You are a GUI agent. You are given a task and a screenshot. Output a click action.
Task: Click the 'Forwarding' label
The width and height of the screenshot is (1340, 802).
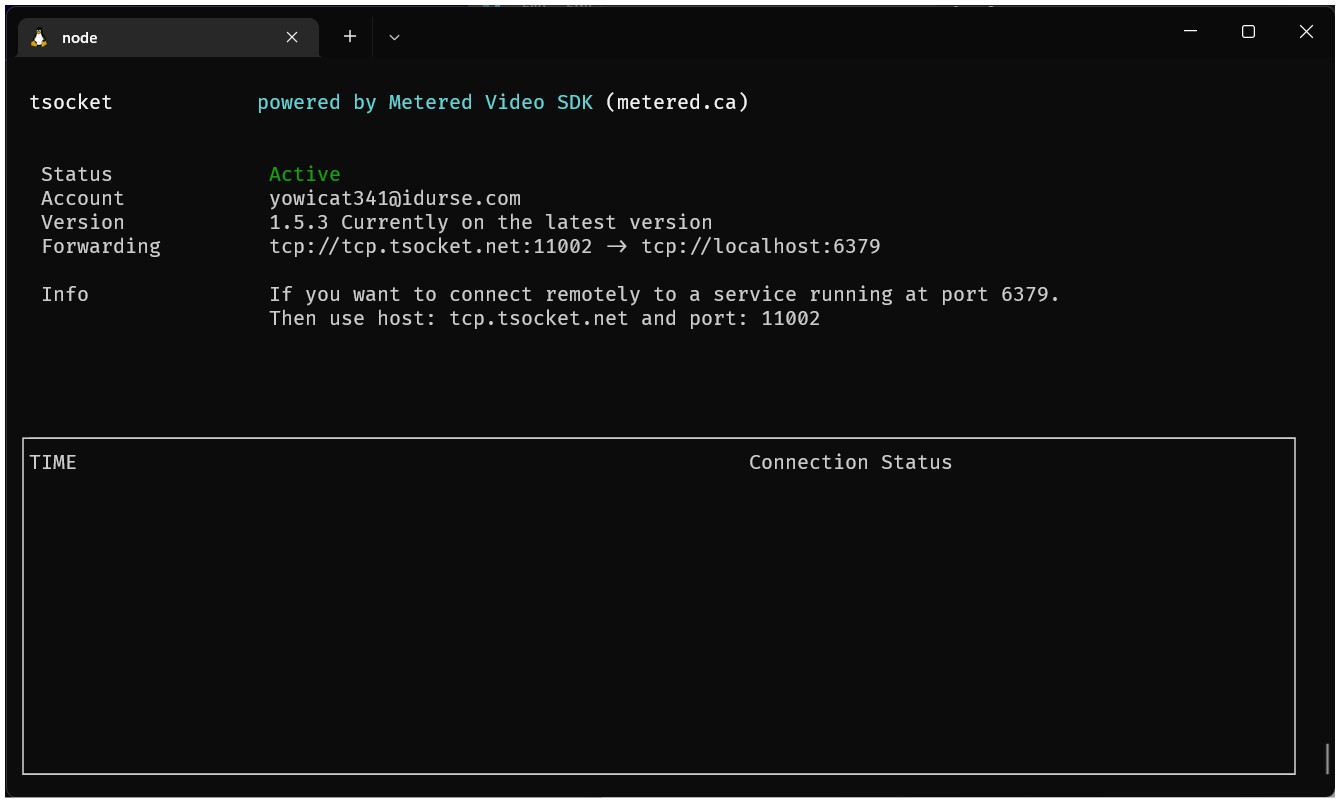101,246
